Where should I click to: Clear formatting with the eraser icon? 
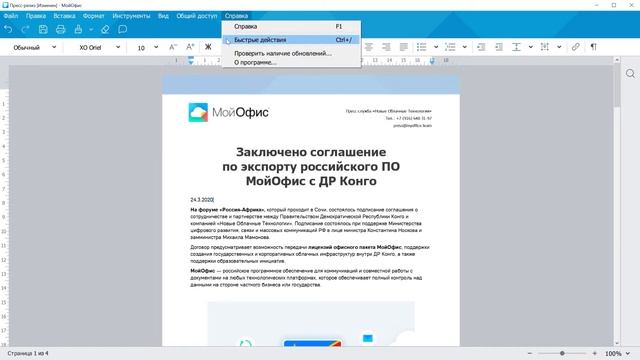coord(105,29)
